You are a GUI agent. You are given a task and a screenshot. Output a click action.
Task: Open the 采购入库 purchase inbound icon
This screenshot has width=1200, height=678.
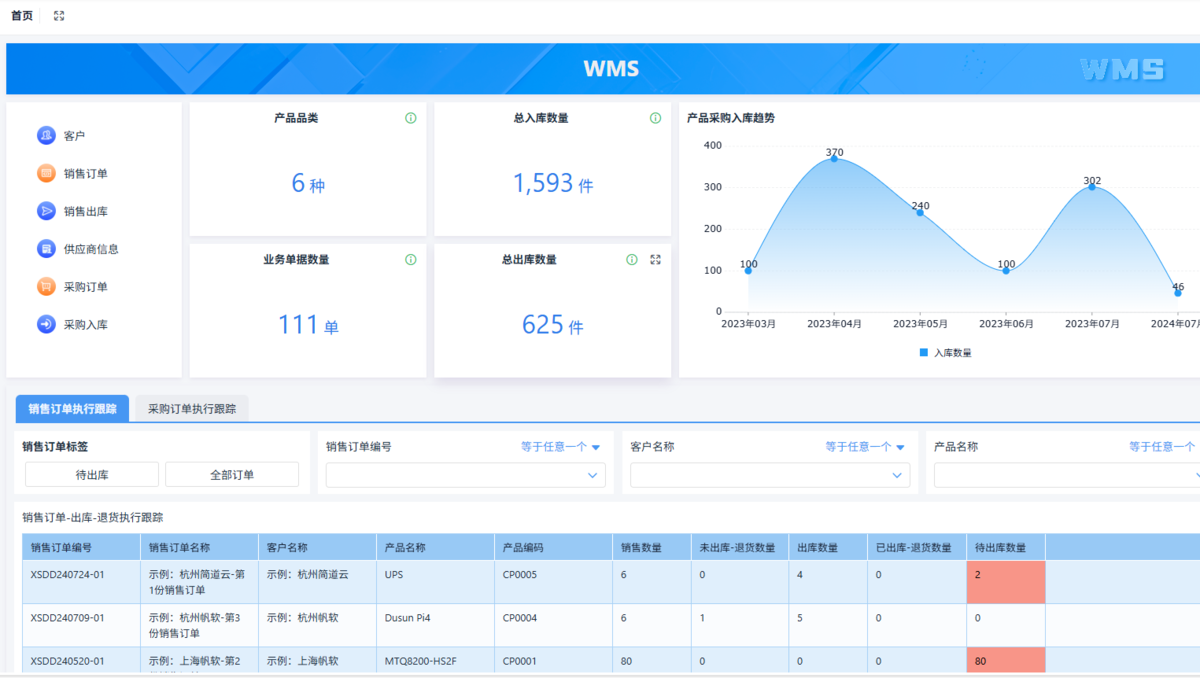click(46, 325)
